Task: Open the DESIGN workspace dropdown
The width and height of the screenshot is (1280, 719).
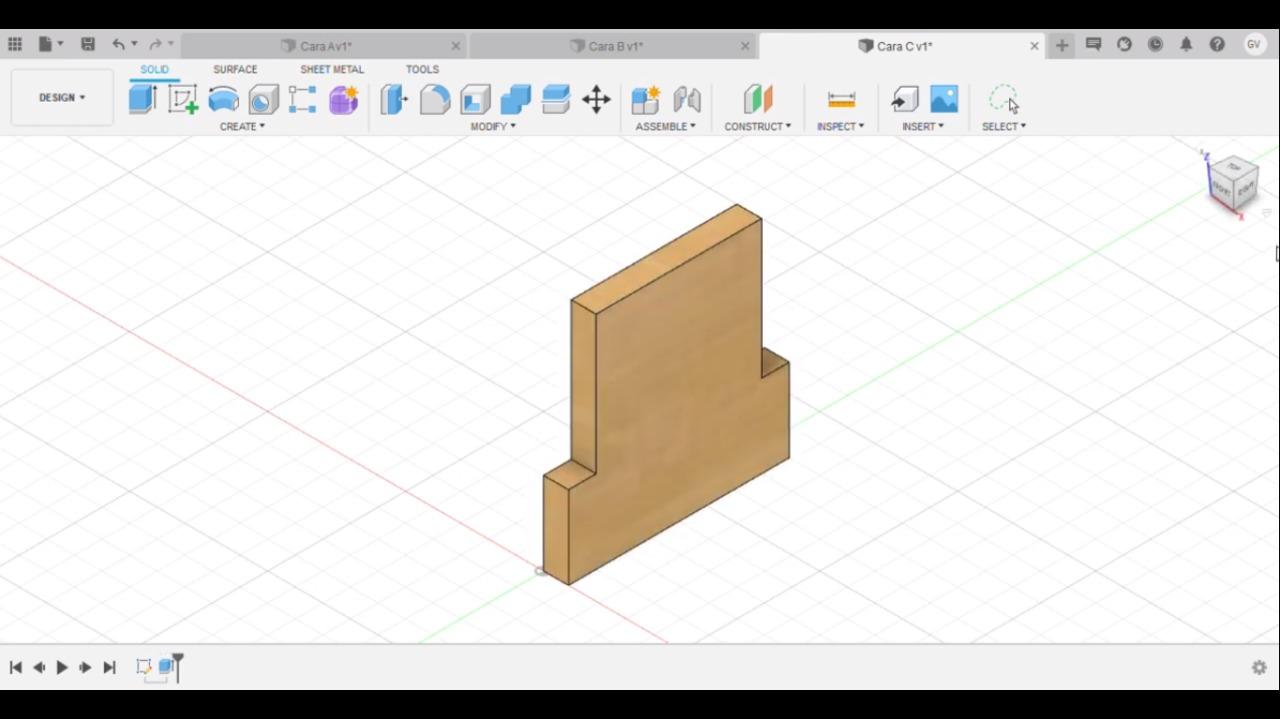Action: pos(62,98)
